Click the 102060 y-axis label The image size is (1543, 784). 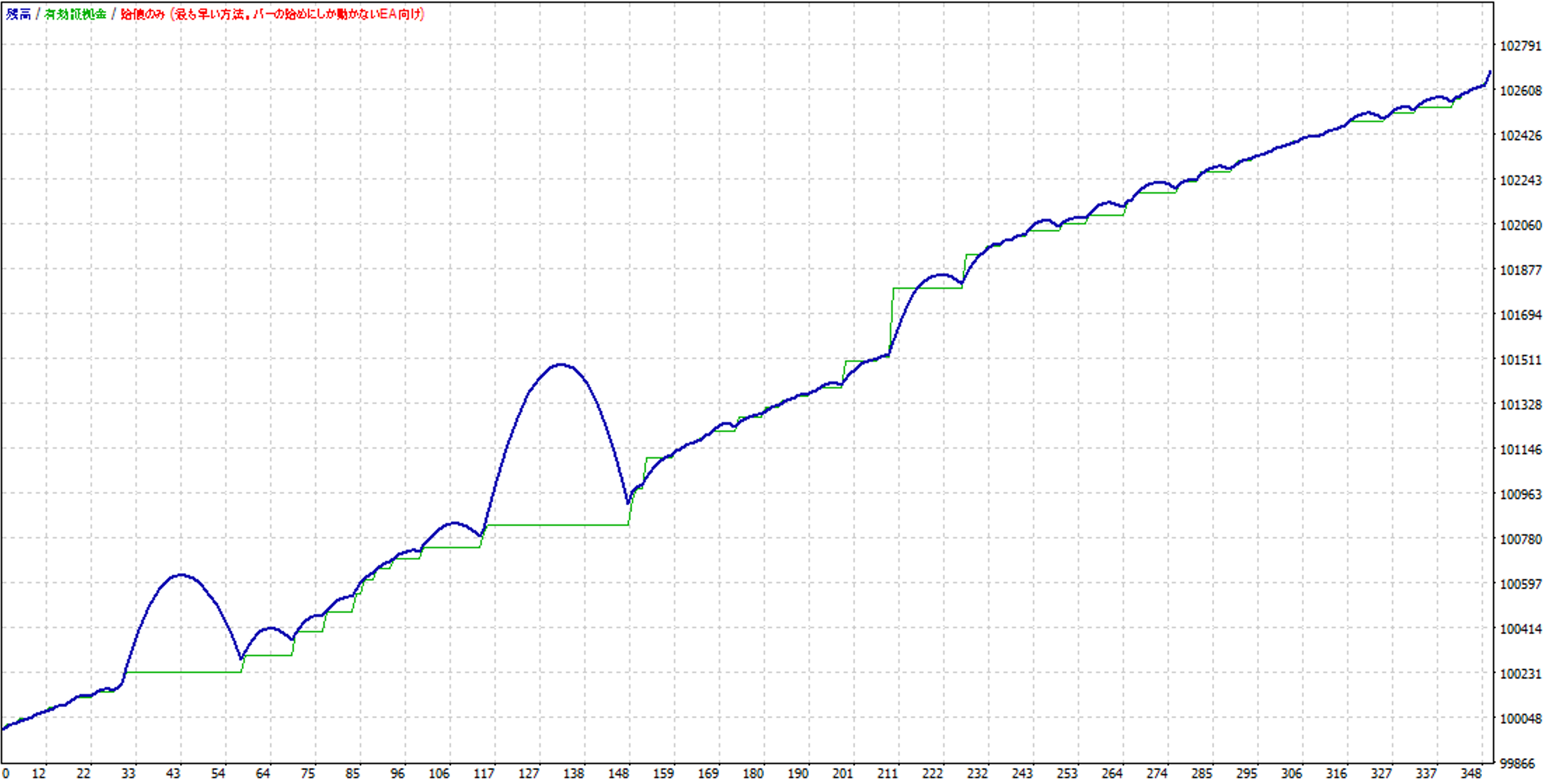click(1520, 225)
